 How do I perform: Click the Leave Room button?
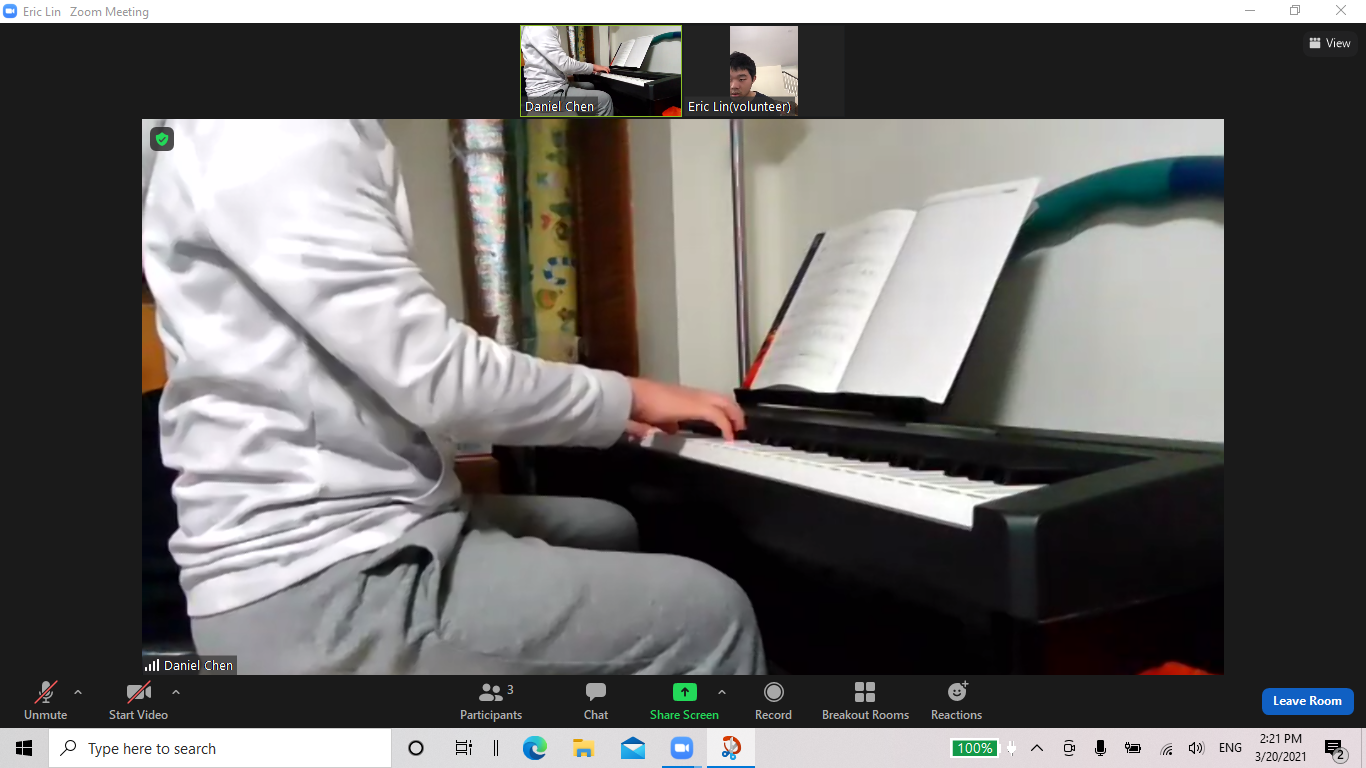(x=1307, y=701)
